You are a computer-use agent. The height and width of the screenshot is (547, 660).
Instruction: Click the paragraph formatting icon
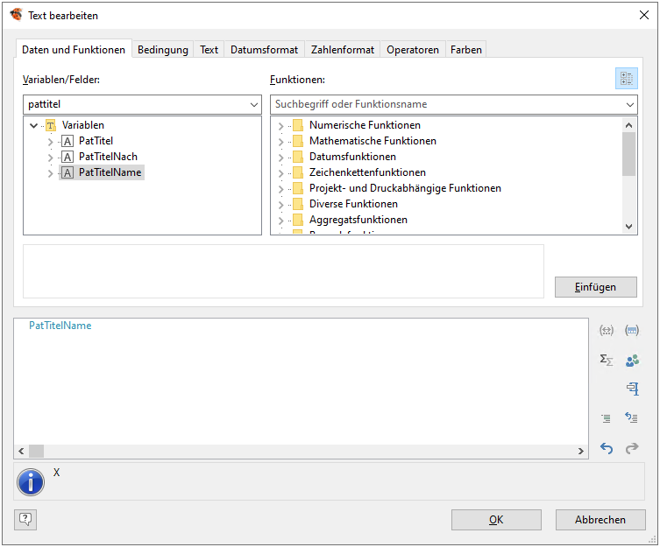click(x=633, y=388)
